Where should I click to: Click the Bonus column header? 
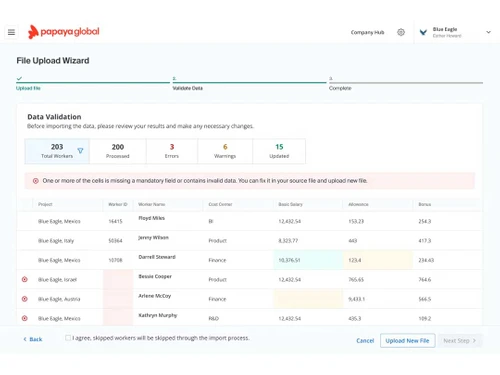(x=425, y=204)
